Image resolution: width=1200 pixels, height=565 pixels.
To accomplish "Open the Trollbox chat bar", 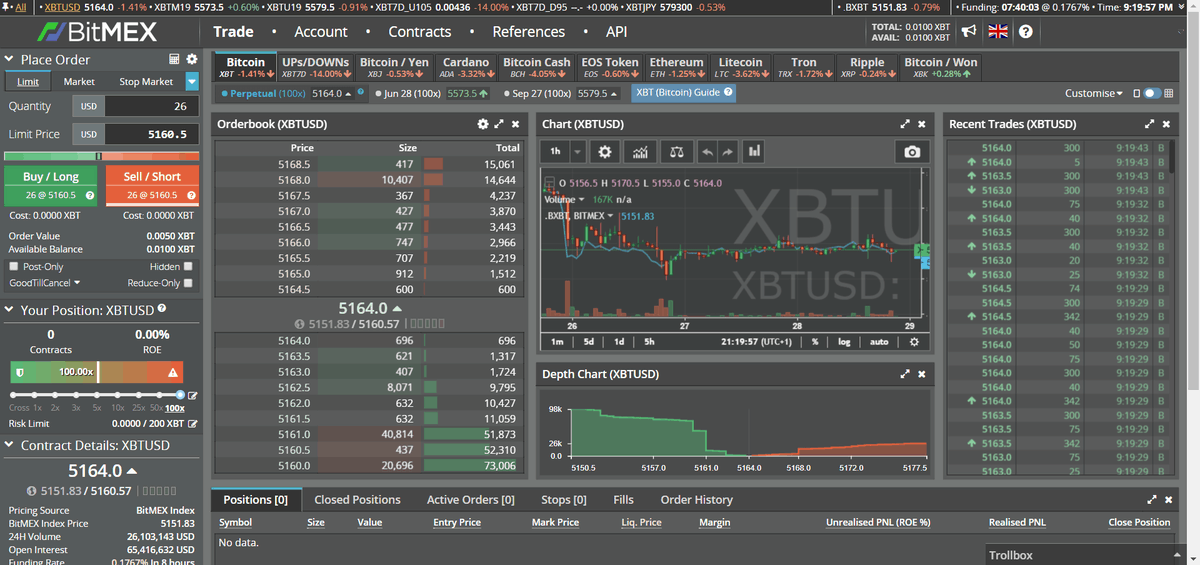I will click(1084, 555).
